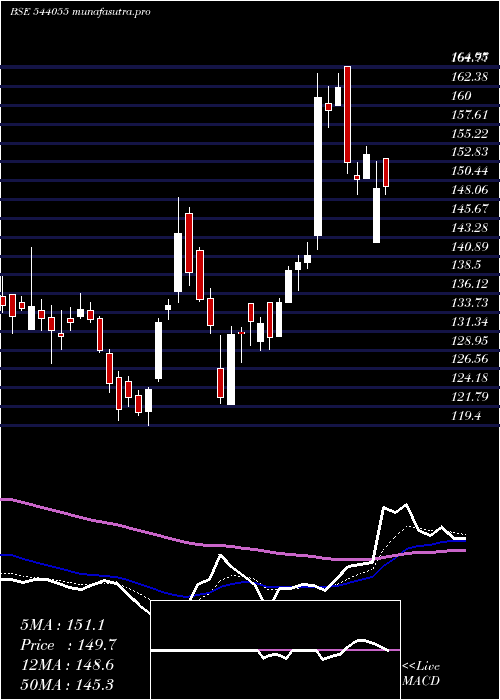
Task: Click the 155.22 price axis label
Action: (x=469, y=133)
